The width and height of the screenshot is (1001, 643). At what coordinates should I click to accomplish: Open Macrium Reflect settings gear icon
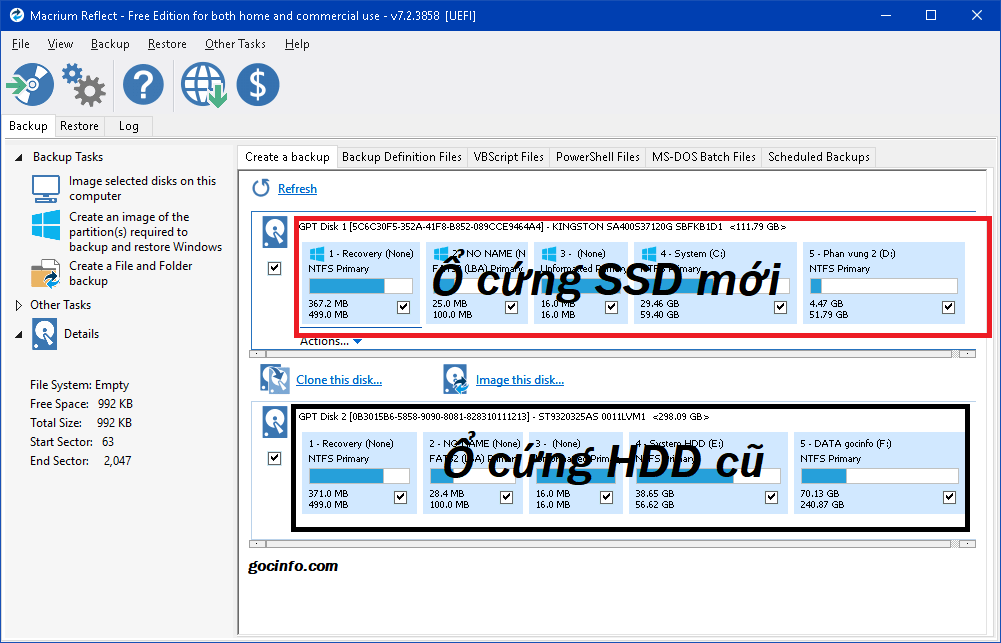tap(84, 84)
